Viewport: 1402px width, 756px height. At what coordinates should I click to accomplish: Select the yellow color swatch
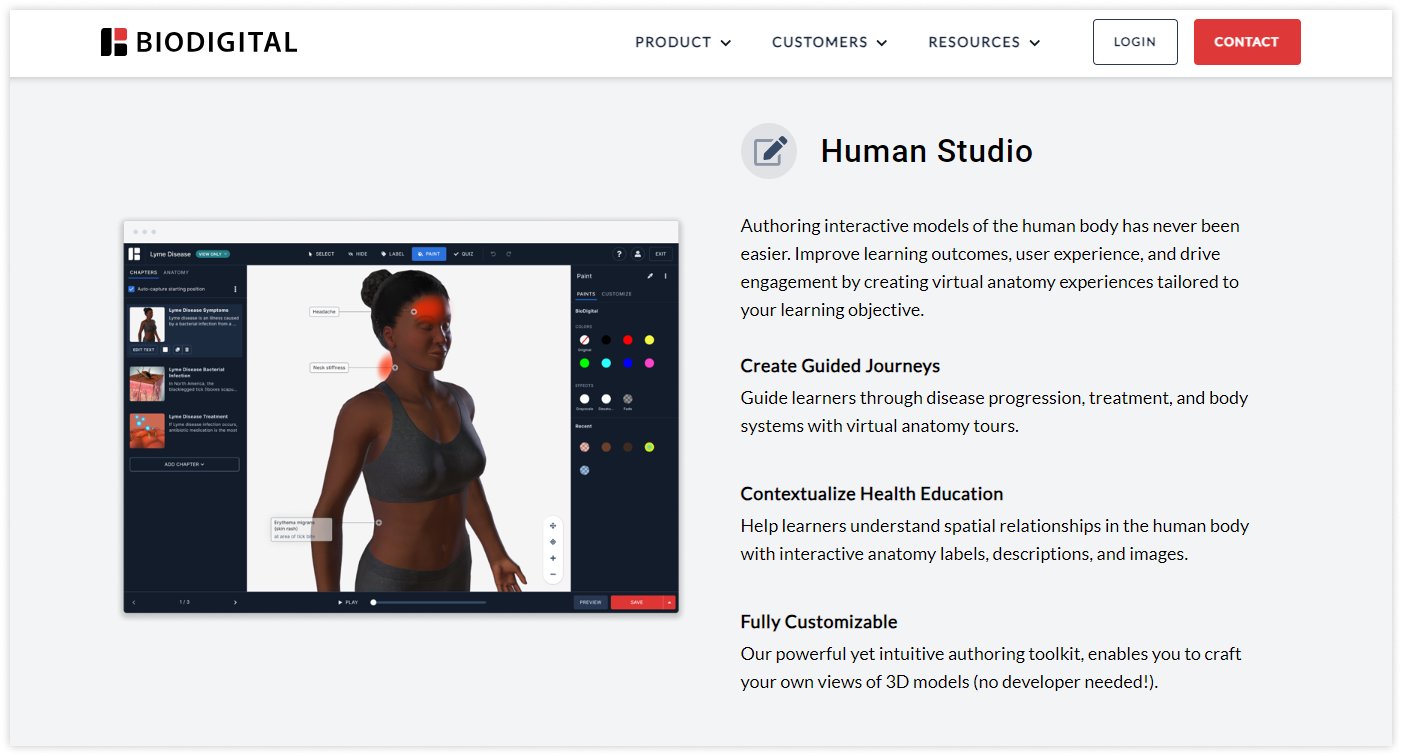(x=649, y=340)
